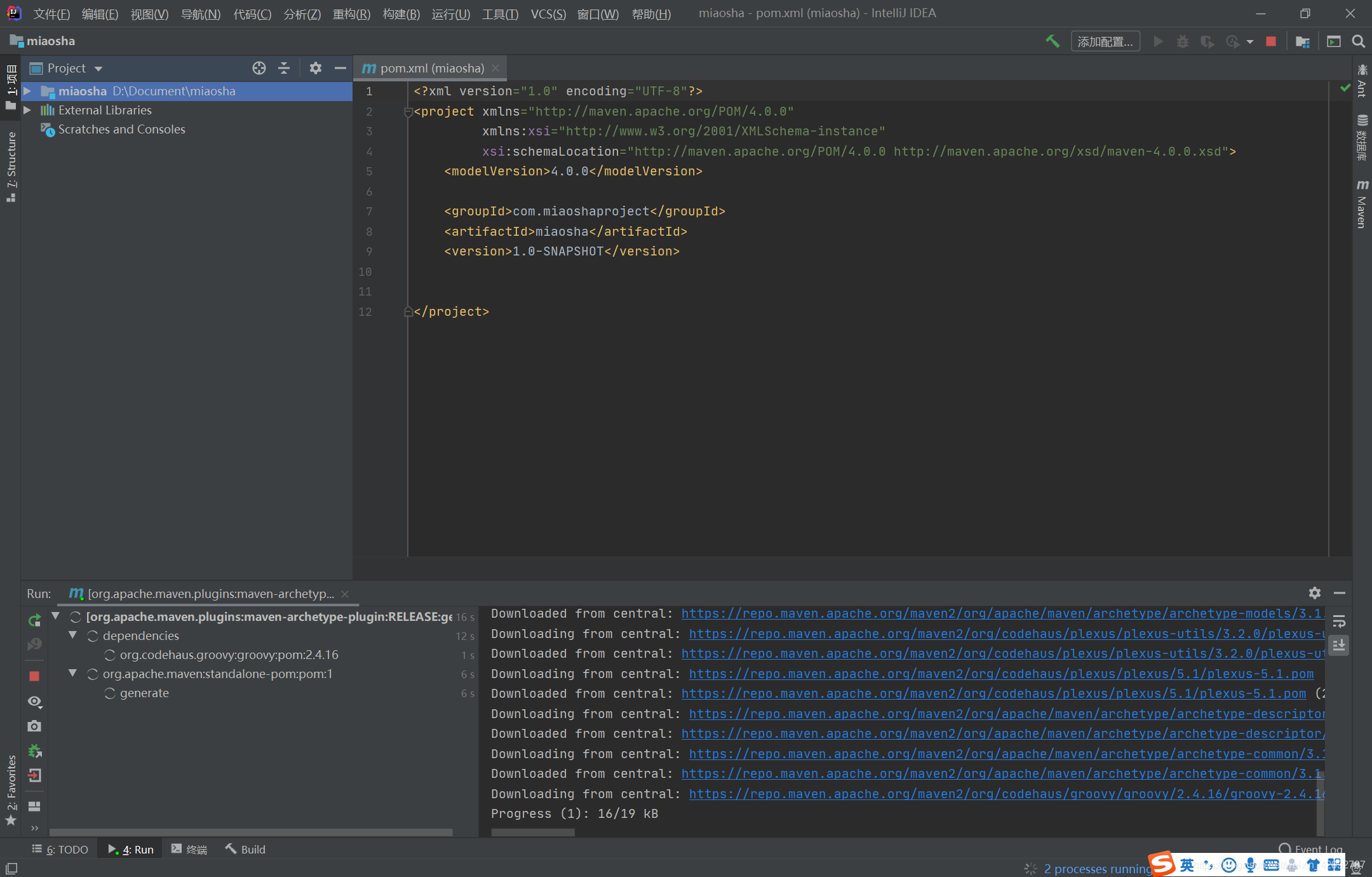Minimize the Run tool window

pyautogui.click(x=1340, y=593)
